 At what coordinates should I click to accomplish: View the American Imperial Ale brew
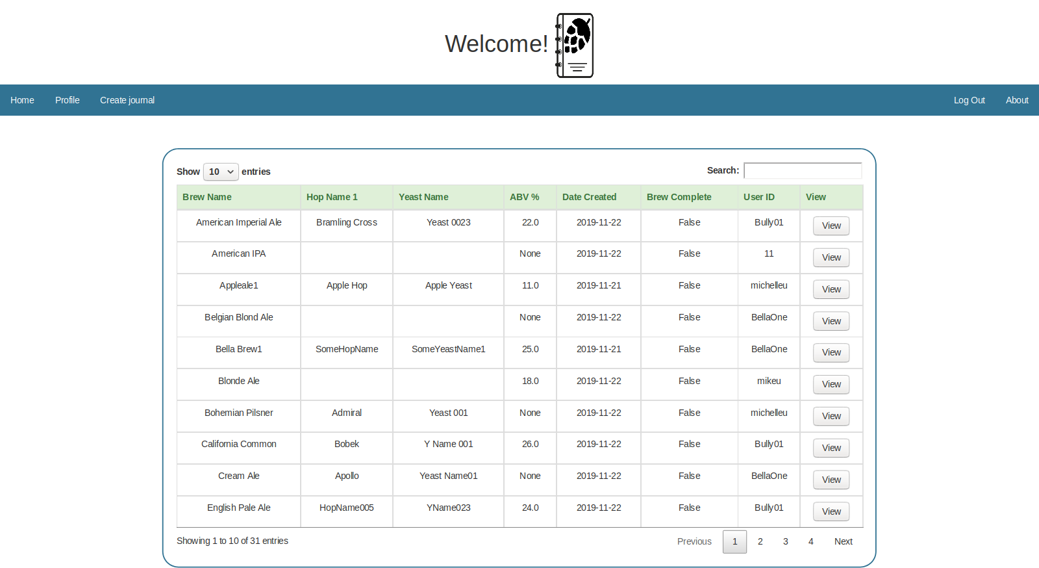pos(830,226)
